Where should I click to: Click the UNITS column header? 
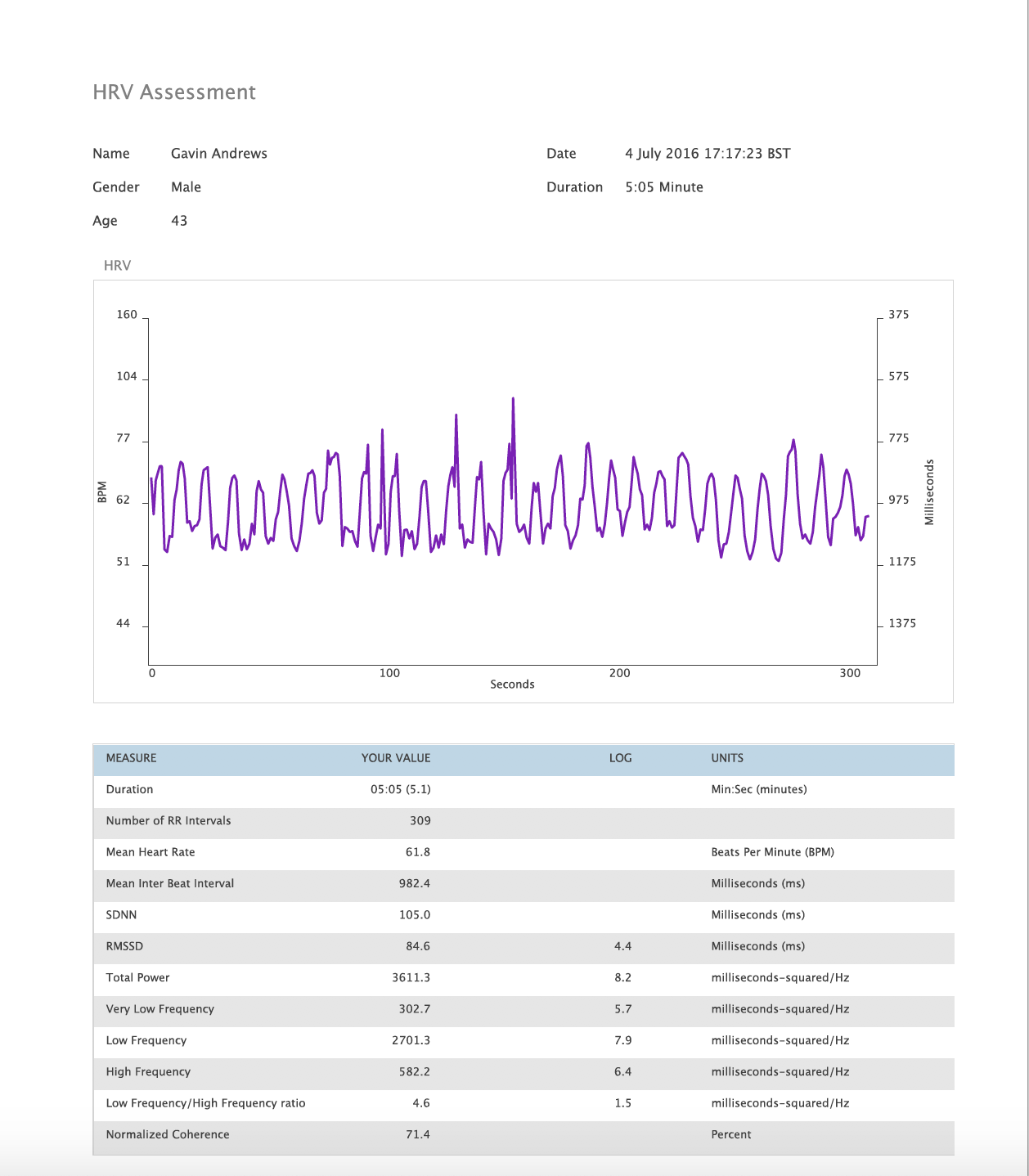[728, 758]
